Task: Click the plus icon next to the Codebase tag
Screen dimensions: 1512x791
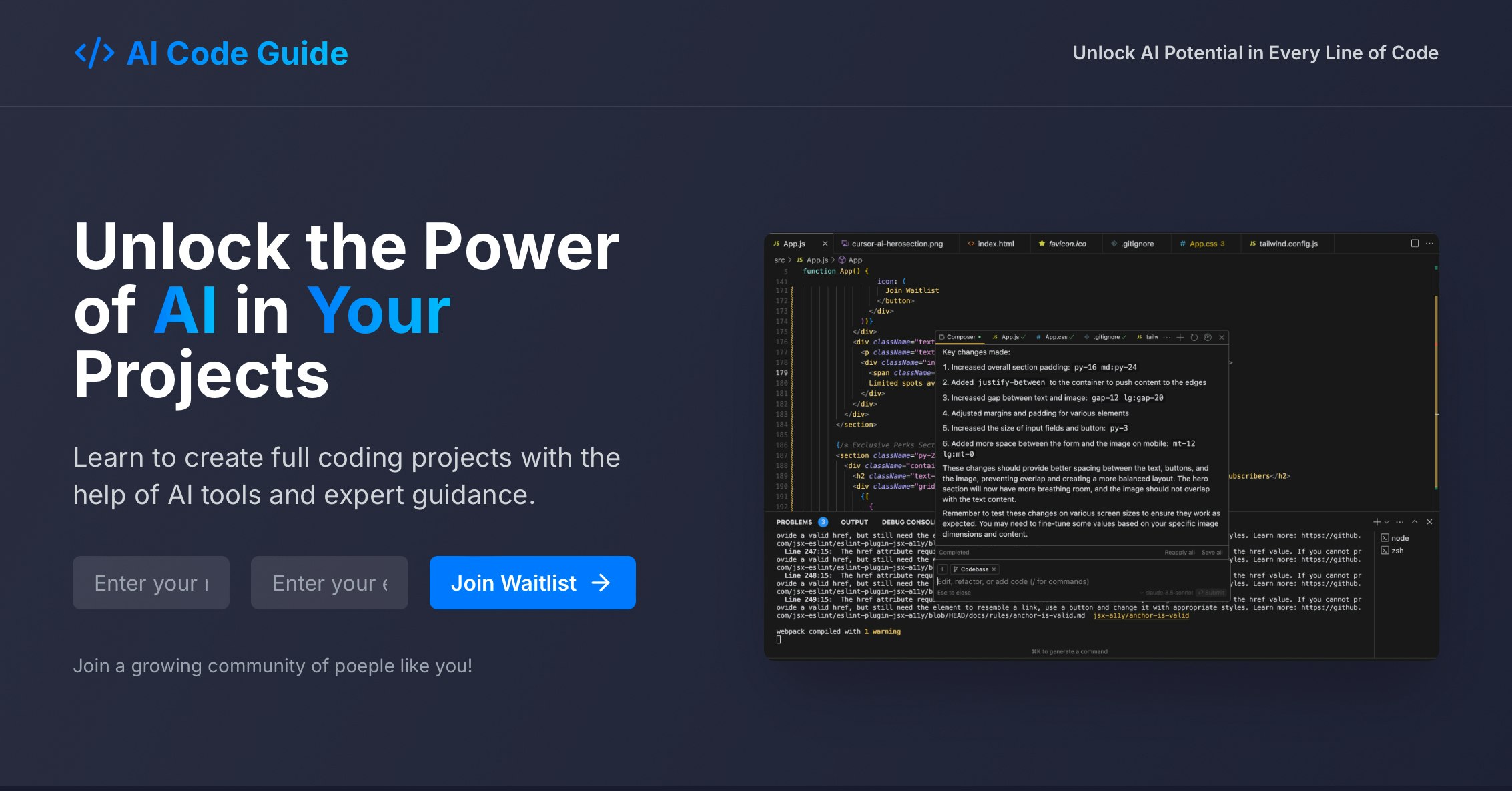Action: point(942,569)
